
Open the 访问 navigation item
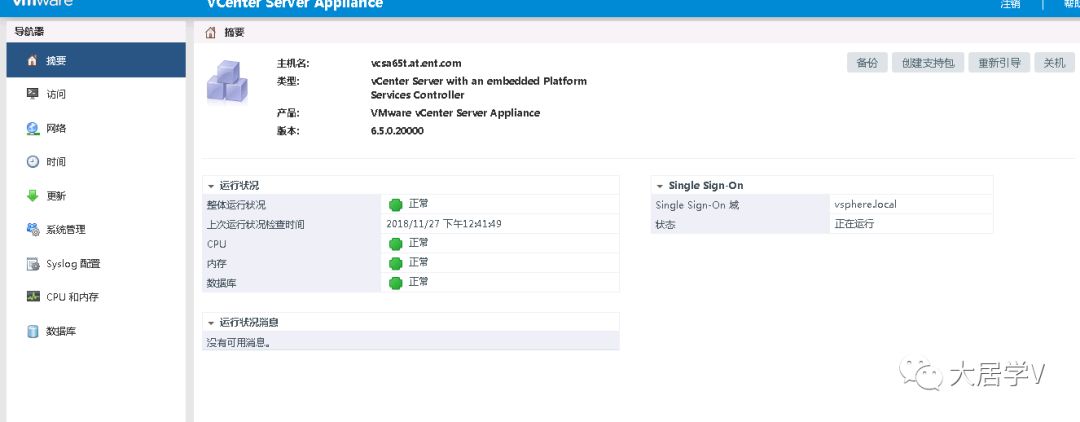[x=96, y=94]
